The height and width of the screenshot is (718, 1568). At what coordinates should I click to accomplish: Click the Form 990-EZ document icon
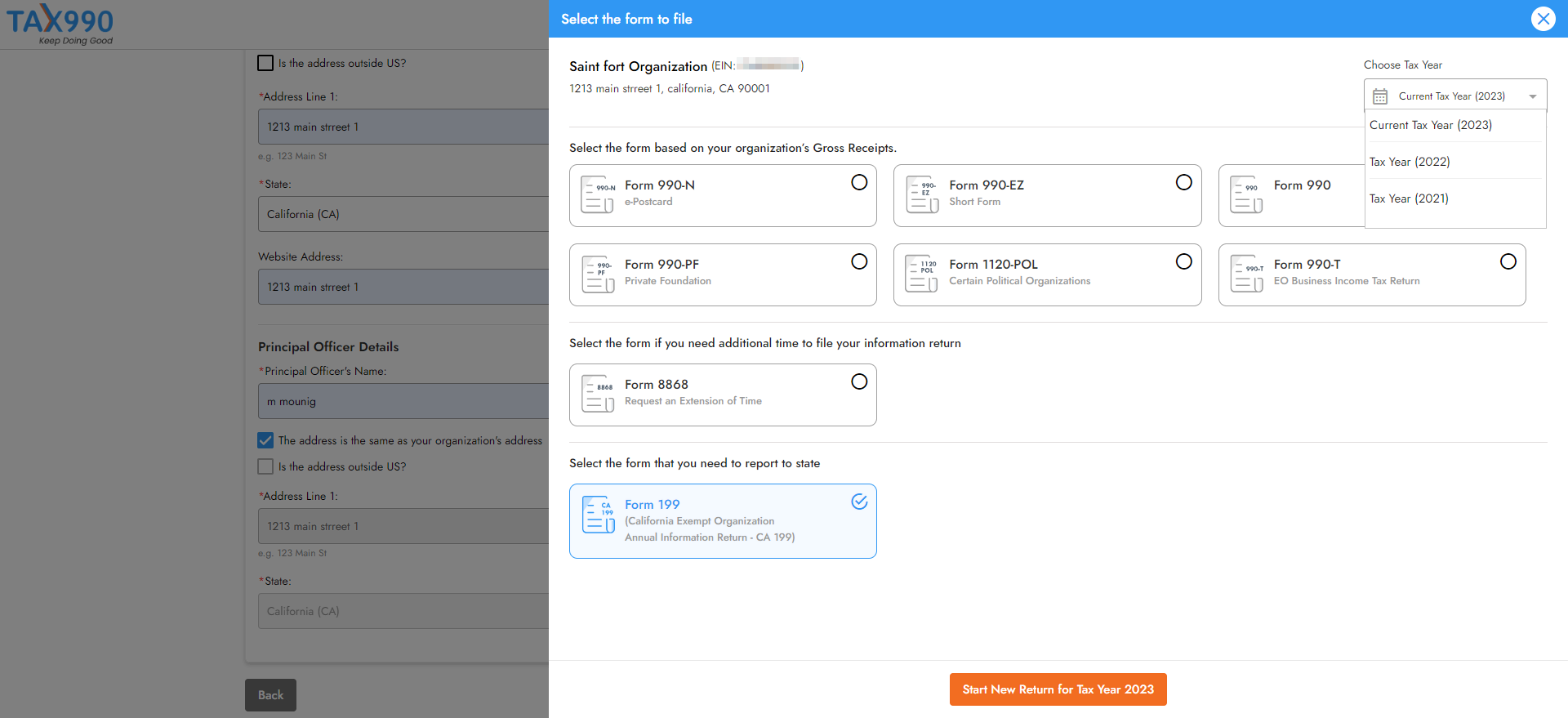pos(922,194)
